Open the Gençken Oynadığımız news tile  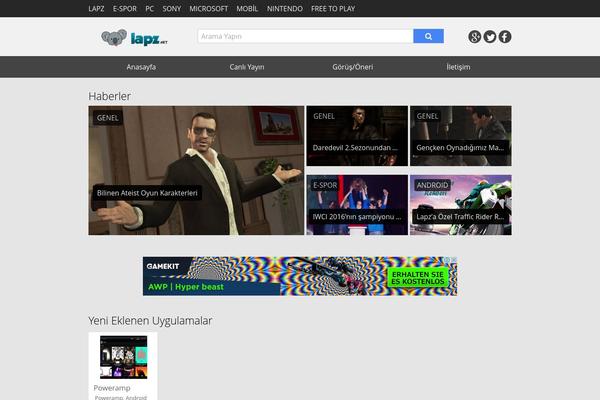click(461, 136)
